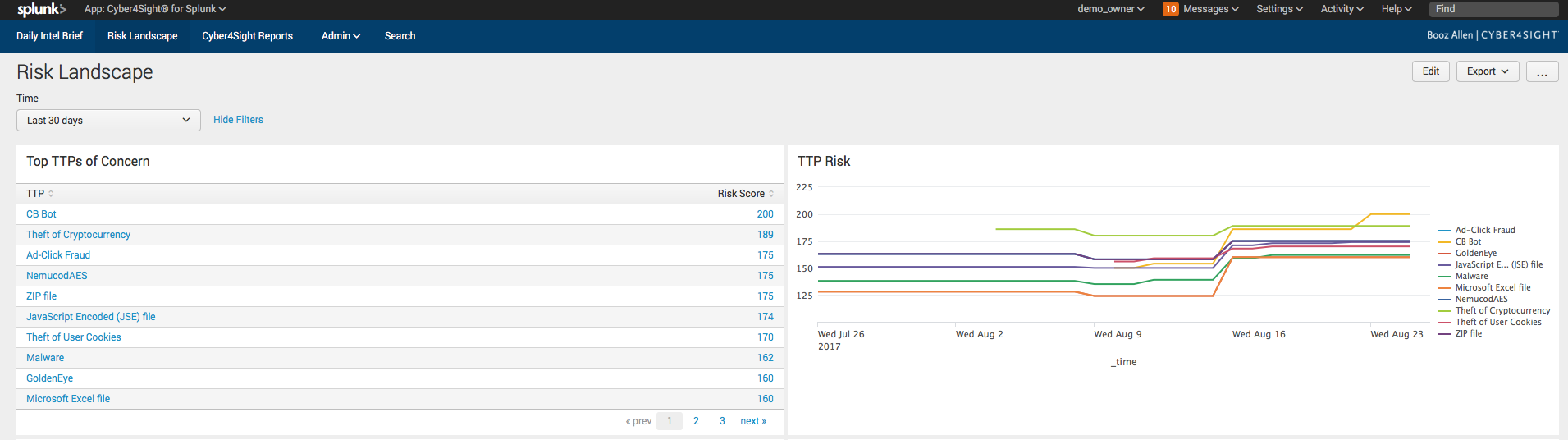Open JavaScript Encoded (JSE) file row

tap(90, 317)
